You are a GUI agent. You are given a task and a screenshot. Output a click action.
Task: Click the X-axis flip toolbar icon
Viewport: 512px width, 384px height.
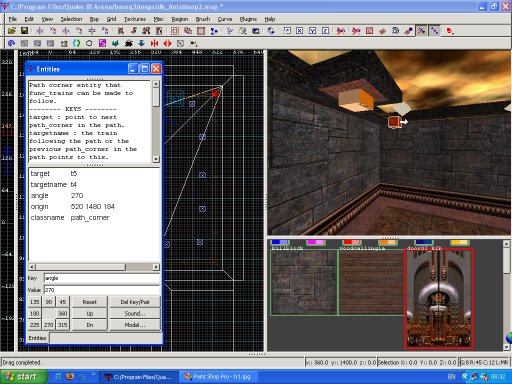[x=40, y=31]
